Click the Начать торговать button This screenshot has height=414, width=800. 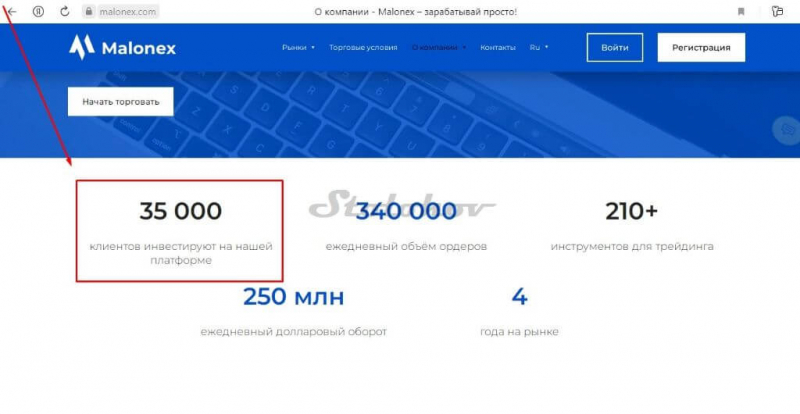120,102
